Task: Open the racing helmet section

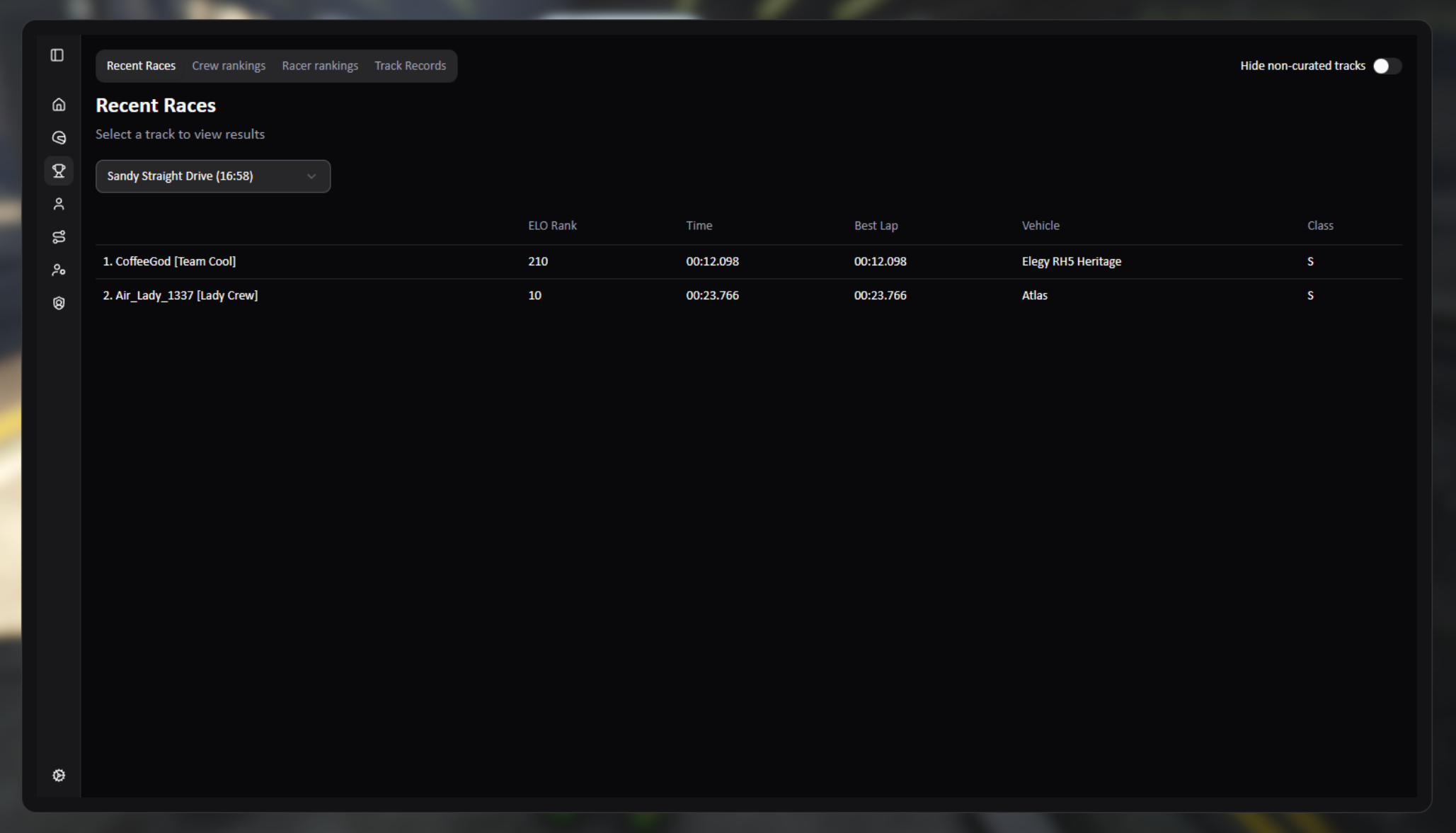Action: (59, 138)
